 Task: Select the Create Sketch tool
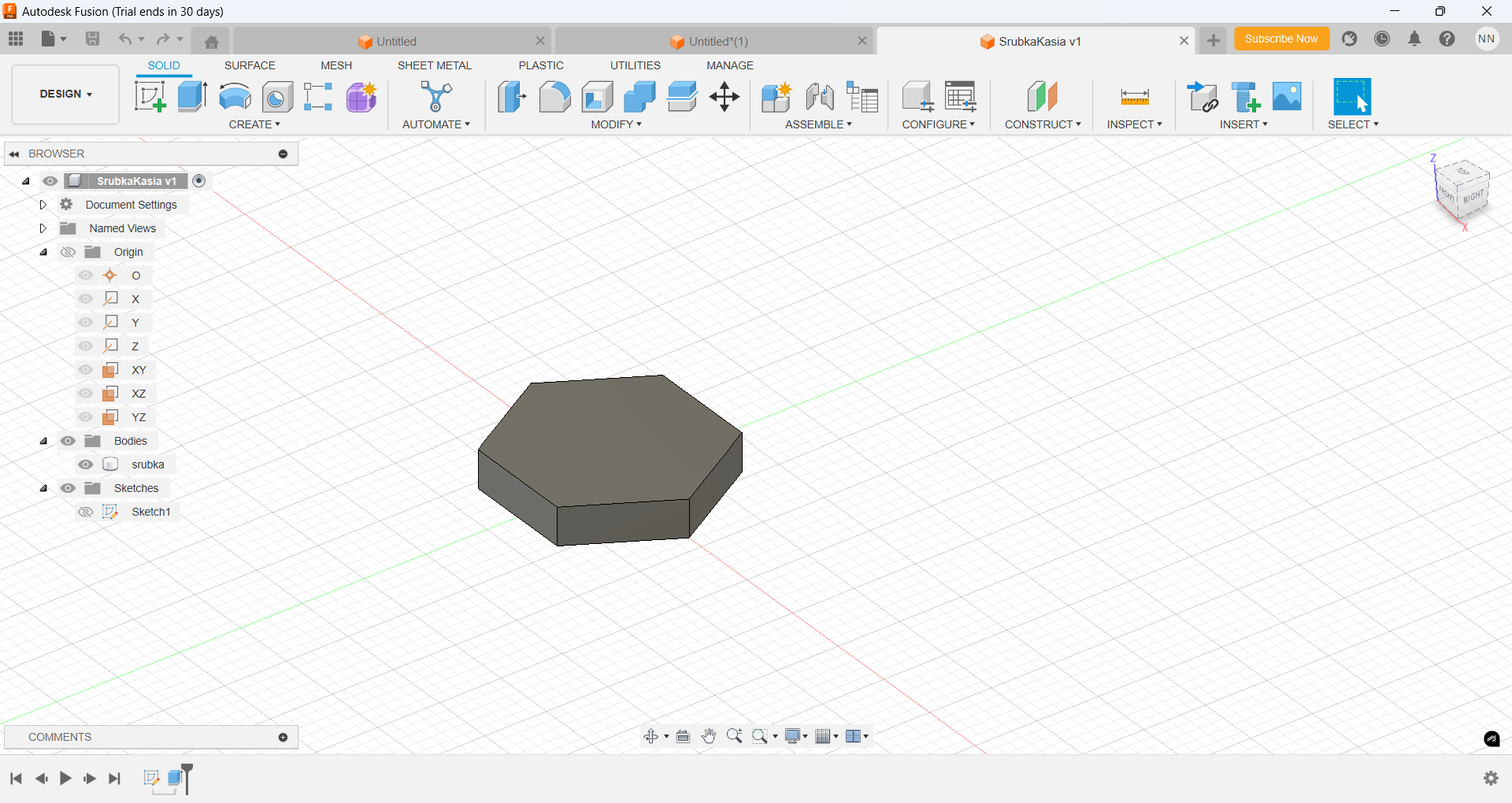pyautogui.click(x=150, y=97)
